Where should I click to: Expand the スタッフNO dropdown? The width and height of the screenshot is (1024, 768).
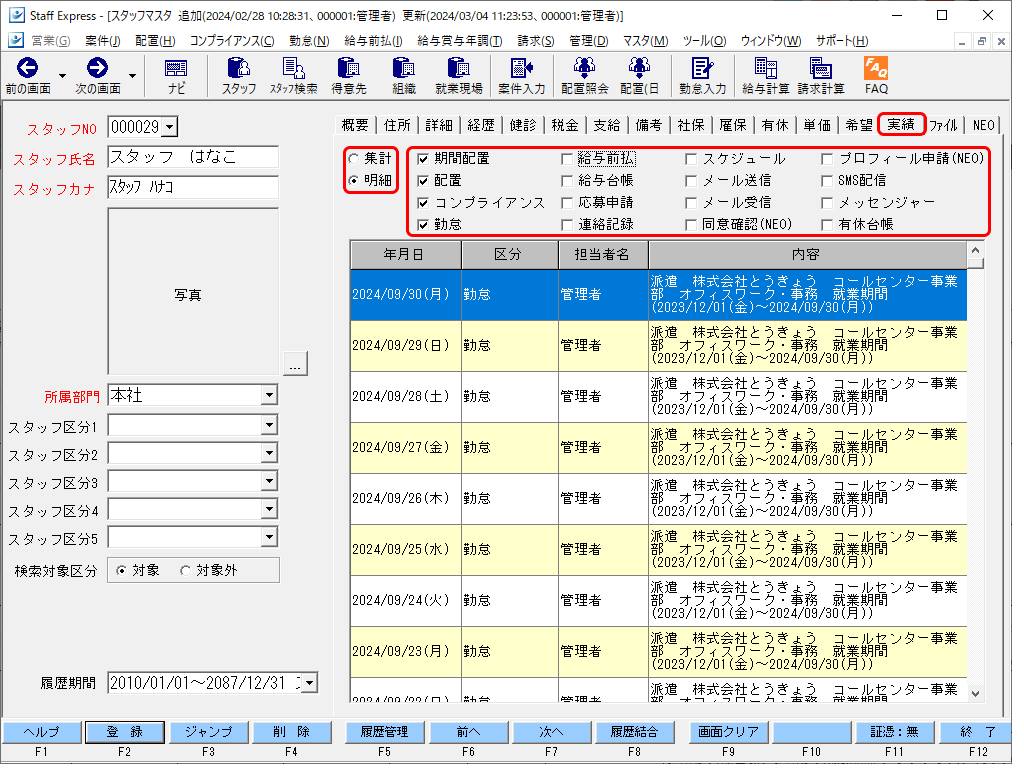[170, 127]
